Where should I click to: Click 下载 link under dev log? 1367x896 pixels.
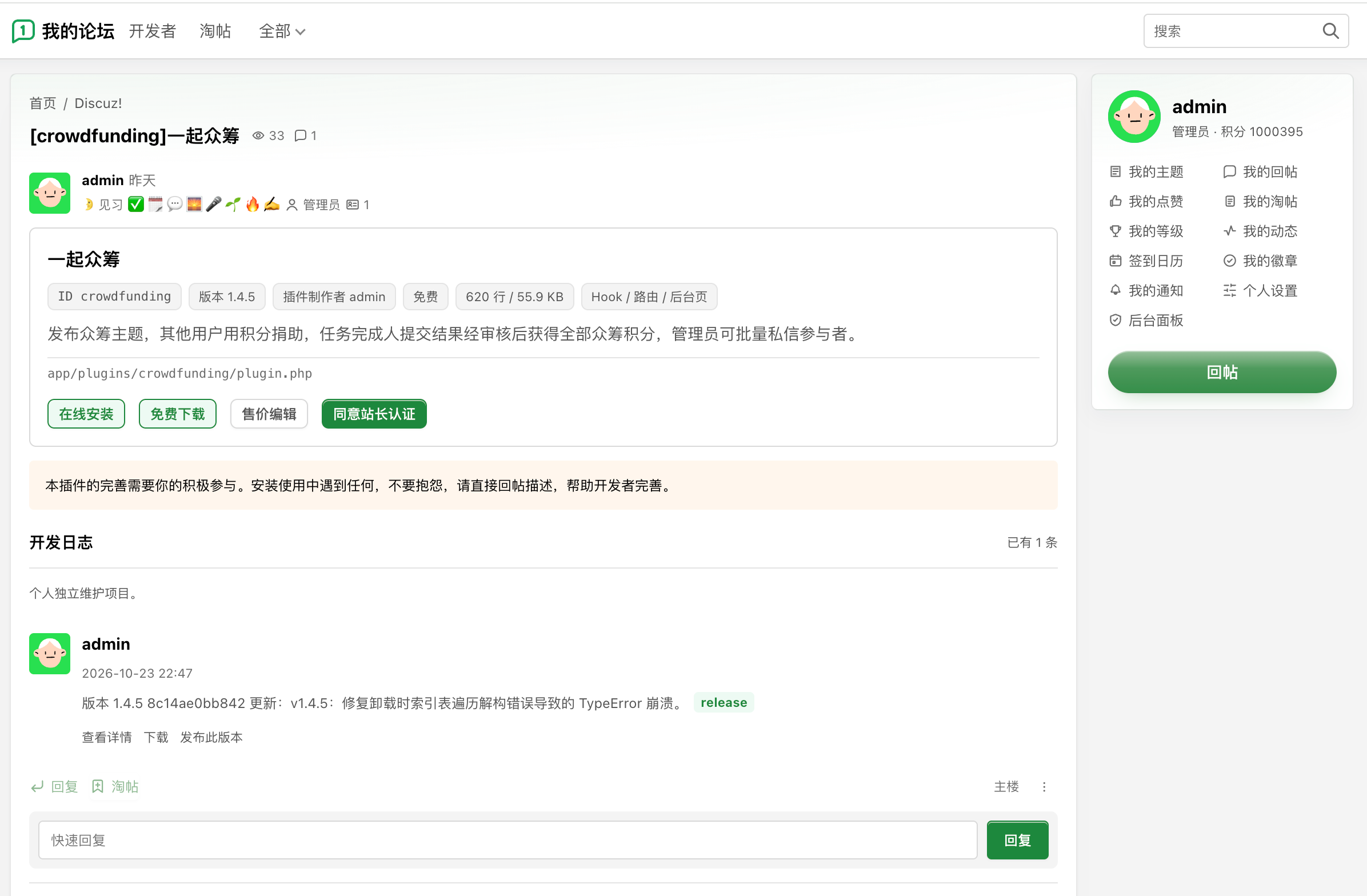click(156, 737)
